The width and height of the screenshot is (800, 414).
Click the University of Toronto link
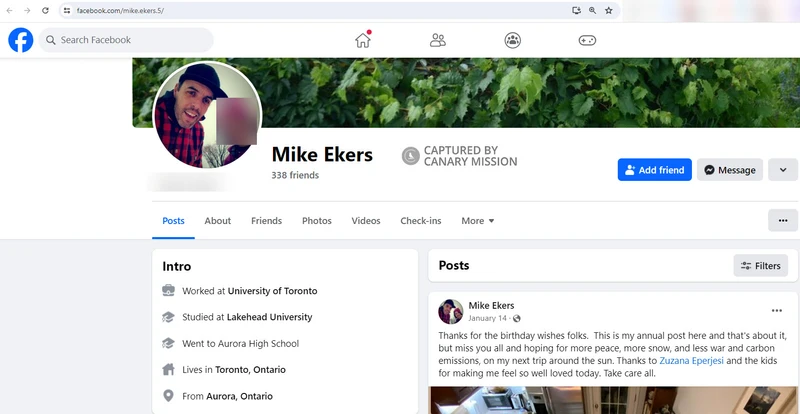[272, 291]
